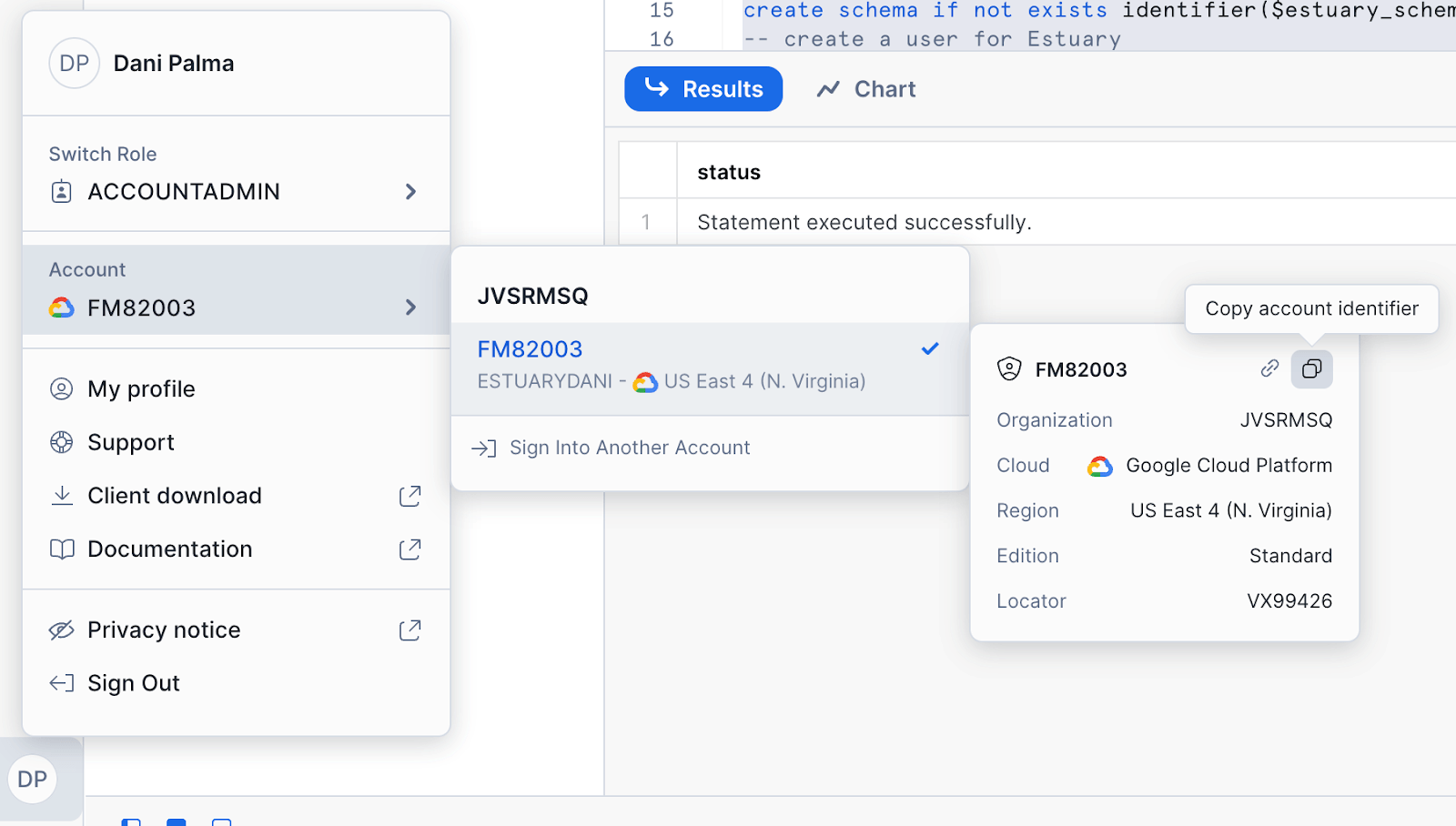The image size is (1456, 826).
Task: Expand the Account submenu chevron
Action: pos(410,307)
